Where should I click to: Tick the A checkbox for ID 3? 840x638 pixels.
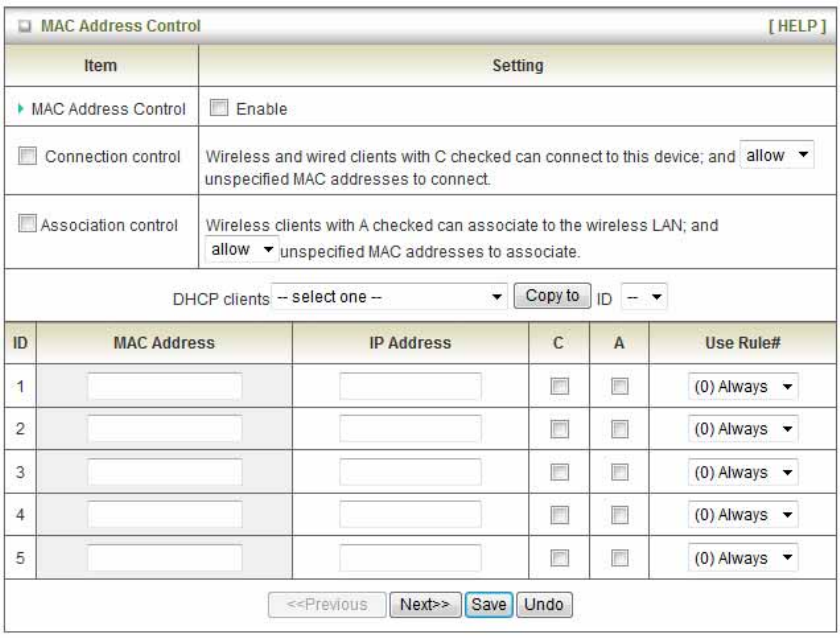pos(619,473)
